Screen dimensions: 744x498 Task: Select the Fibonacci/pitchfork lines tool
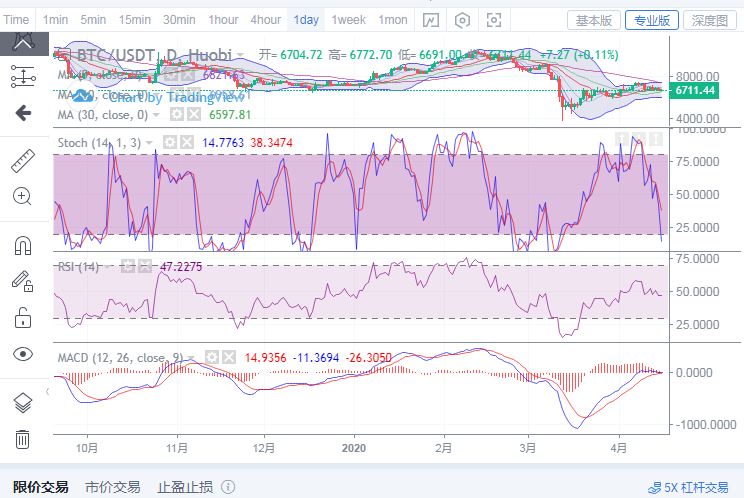tap(23, 76)
